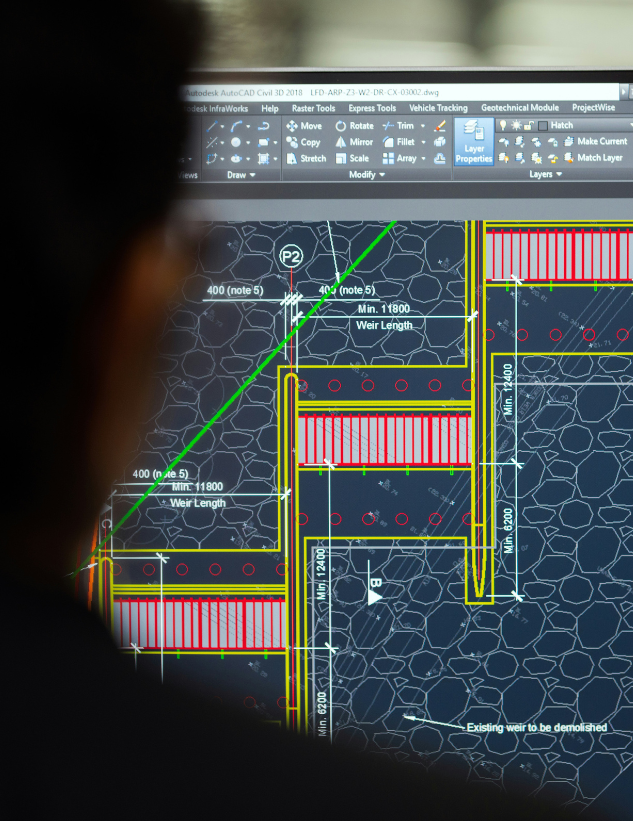Viewport: 633px width, 821px height.
Task: Select the Trim tool
Action: (x=398, y=126)
